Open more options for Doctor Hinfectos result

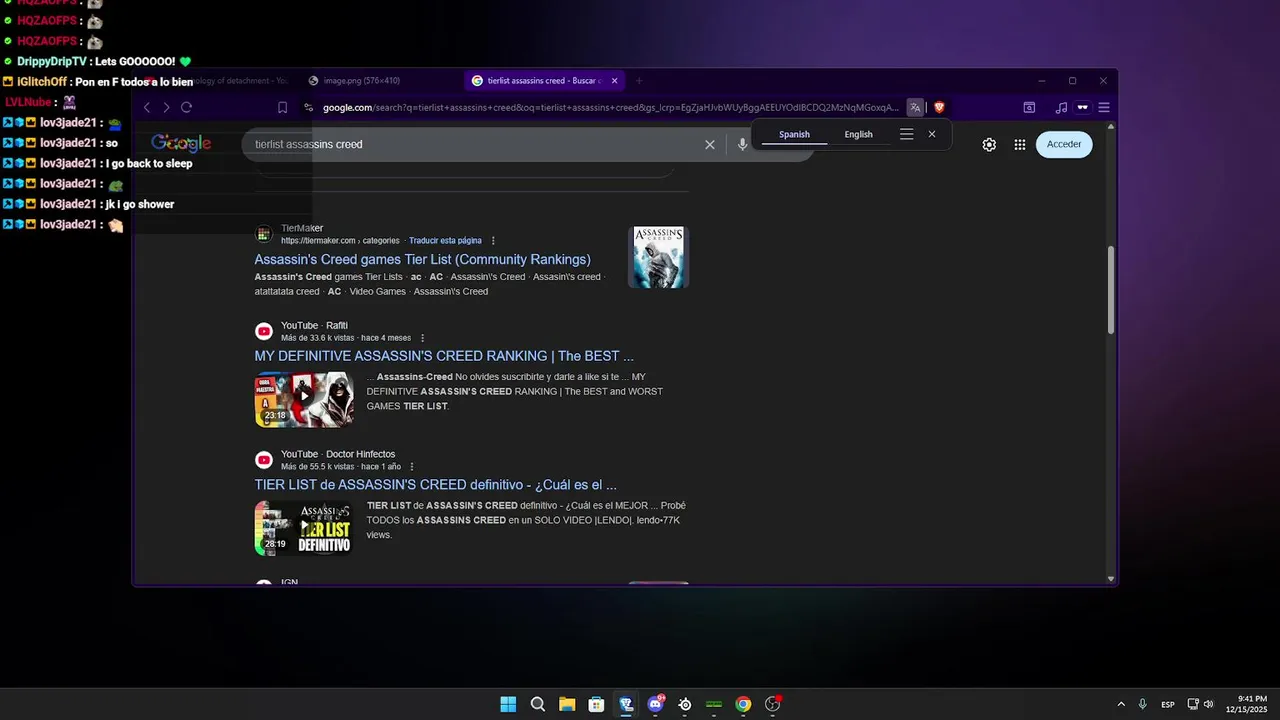coord(411,467)
